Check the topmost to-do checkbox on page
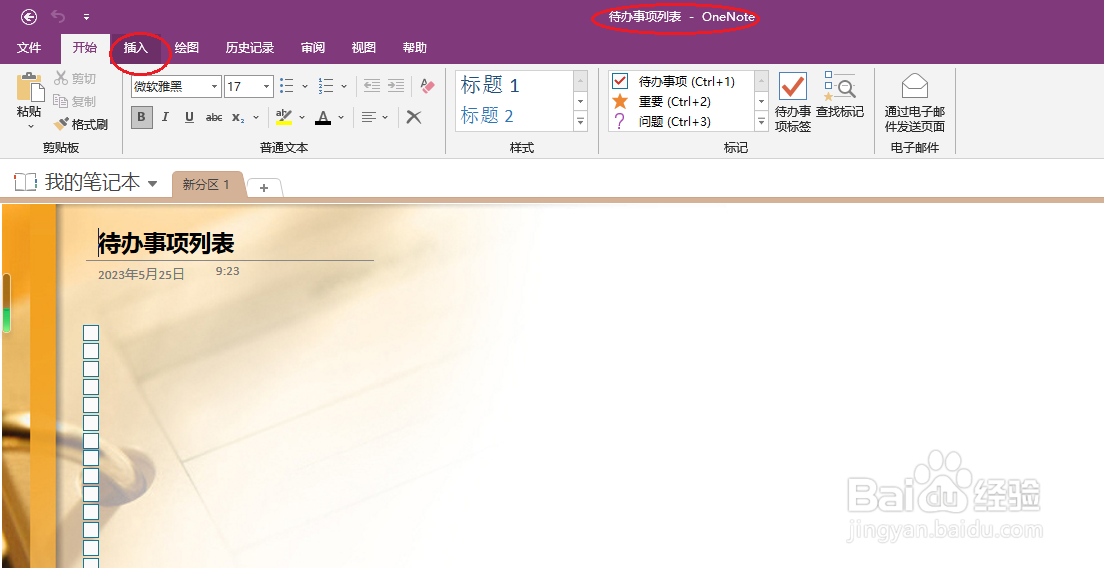The width and height of the screenshot is (1104, 568). point(91,333)
